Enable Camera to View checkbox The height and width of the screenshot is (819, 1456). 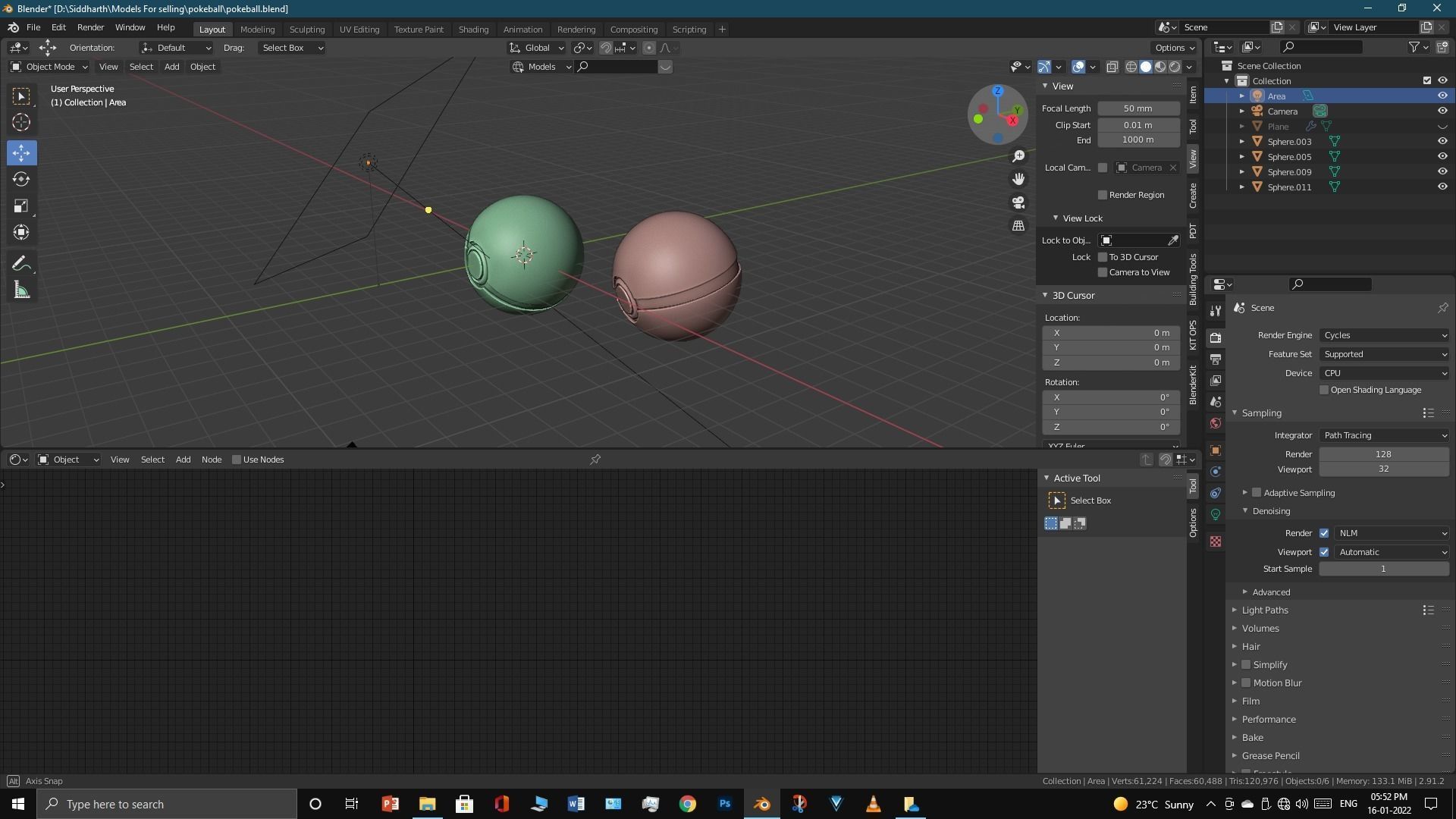click(x=1103, y=272)
